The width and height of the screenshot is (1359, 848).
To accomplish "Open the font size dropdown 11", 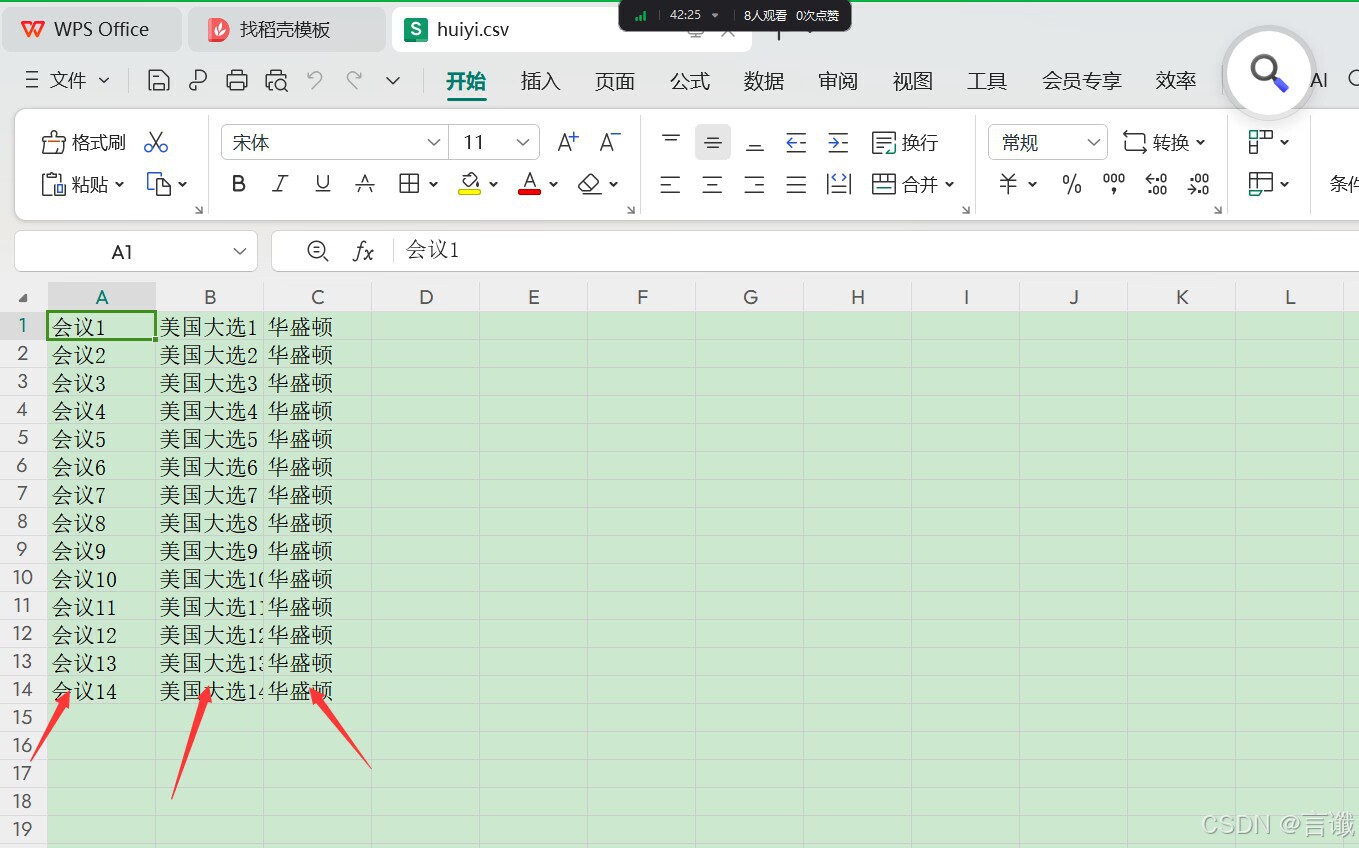I will pyautogui.click(x=523, y=143).
